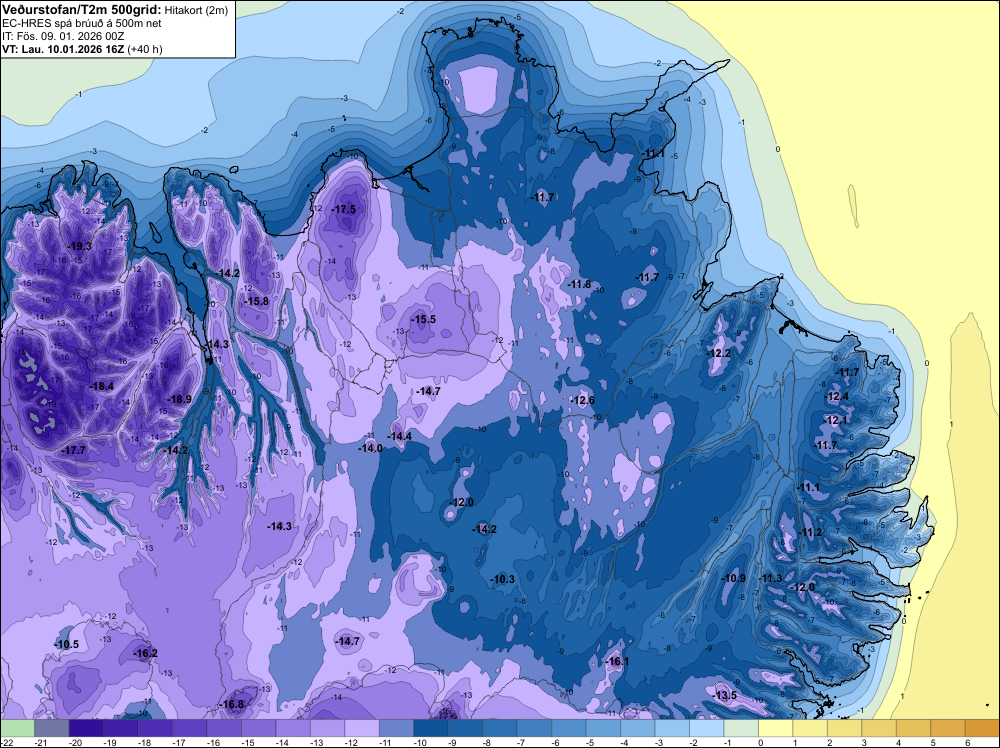Click the -15.8 temperature value
The width and height of the screenshot is (1000, 748).
(x=257, y=301)
